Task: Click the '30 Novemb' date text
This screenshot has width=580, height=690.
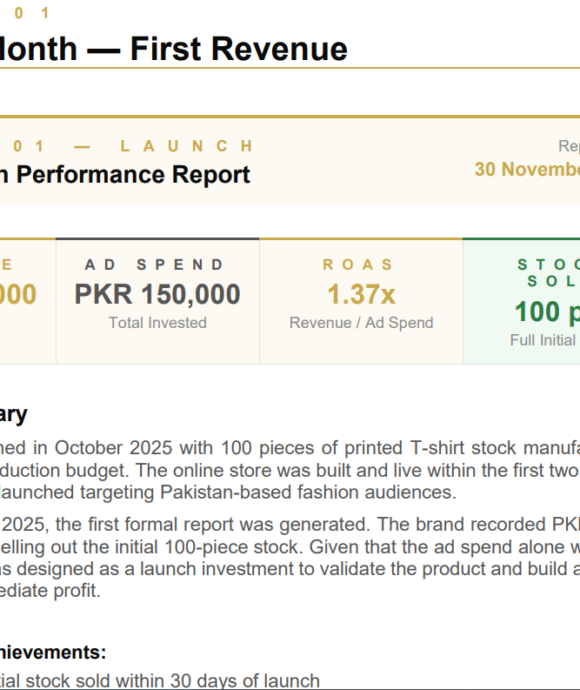Action: (527, 169)
